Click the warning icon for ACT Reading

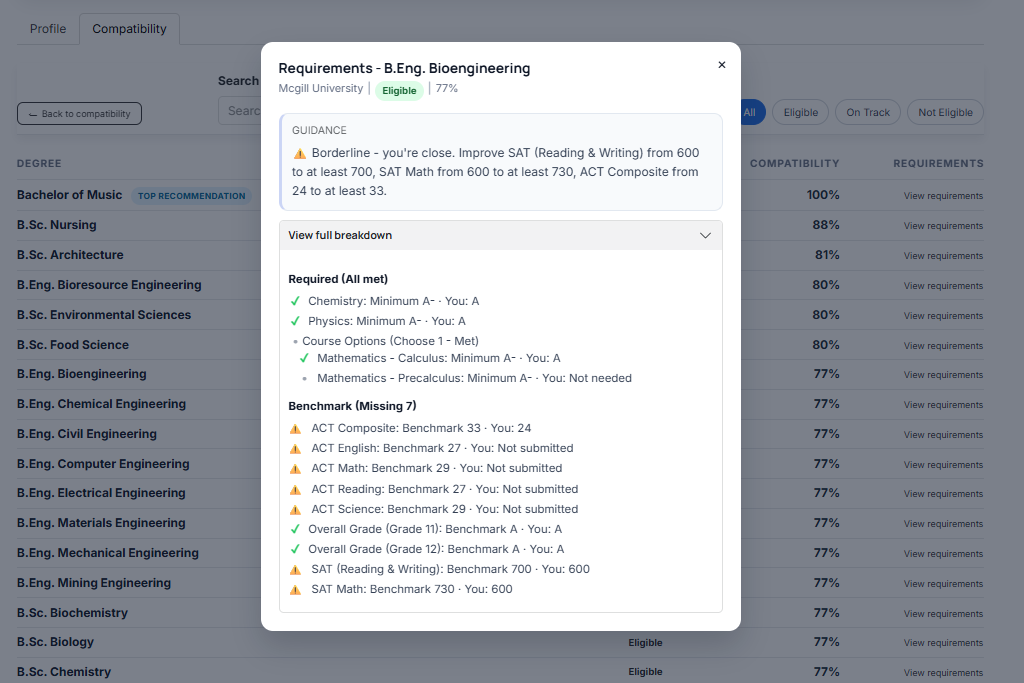click(295, 490)
